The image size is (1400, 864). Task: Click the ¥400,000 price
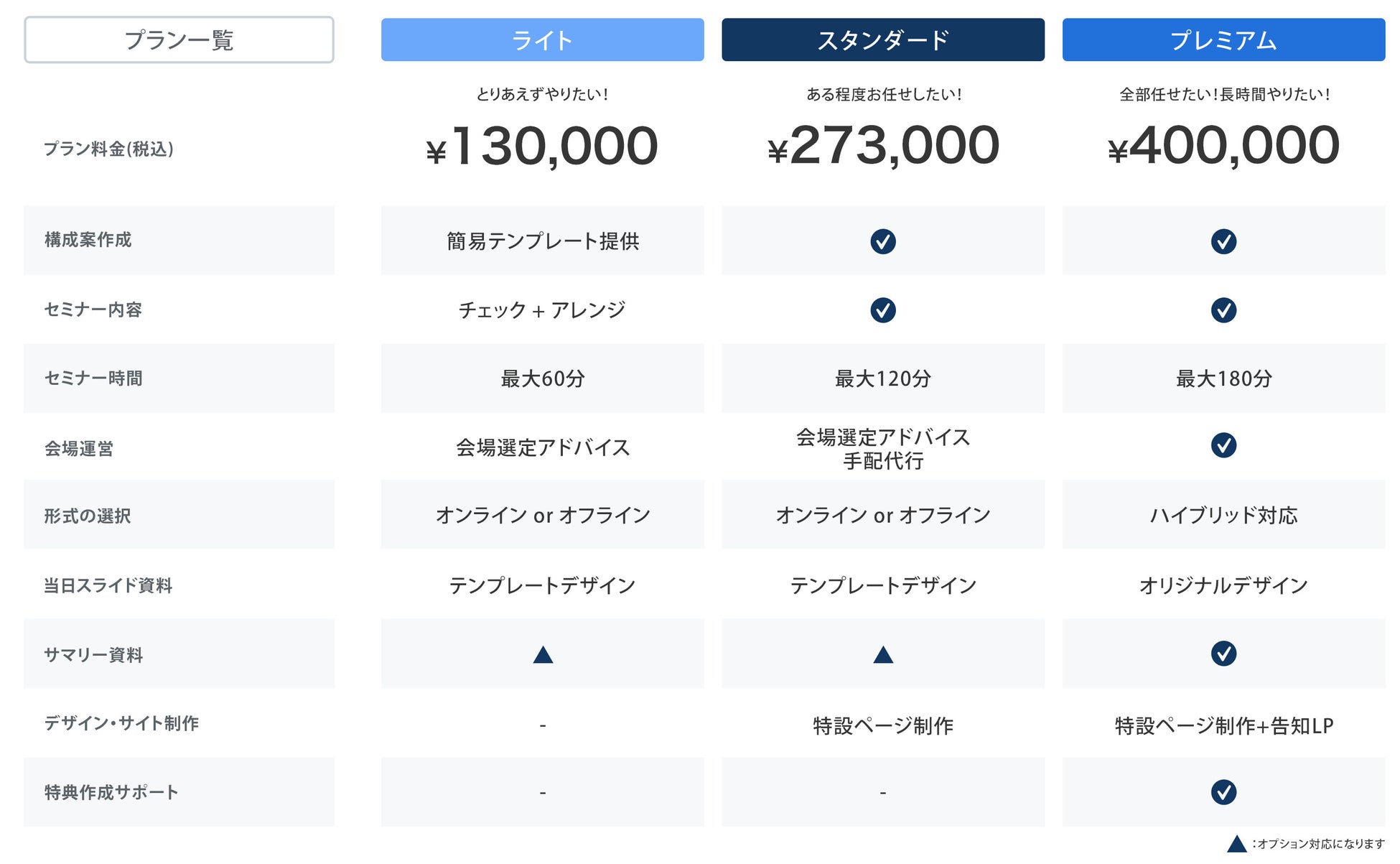tap(1223, 147)
